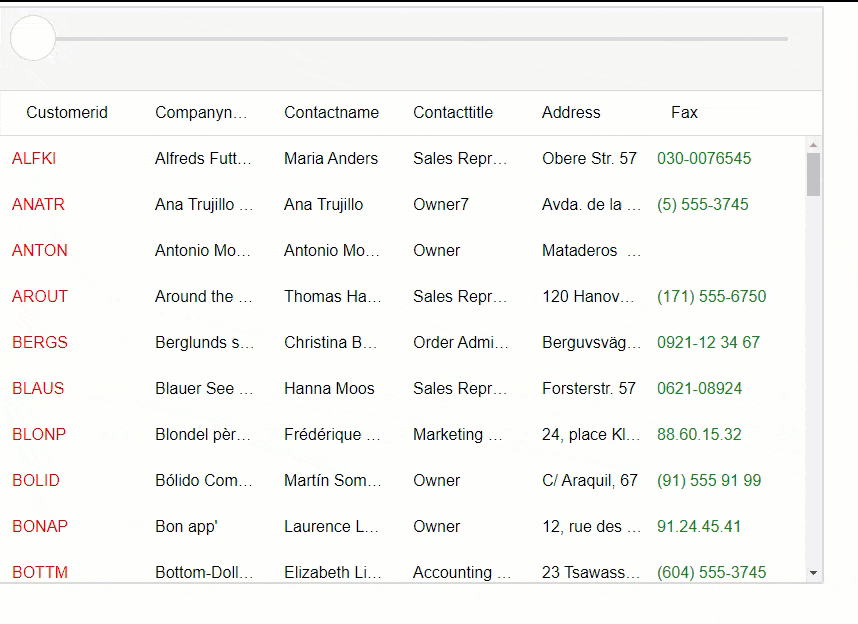Image resolution: width=858 pixels, height=624 pixels.
Task: Click fax number (171) 555-6750
Action: pyautogui.click(x=710, y=296)
